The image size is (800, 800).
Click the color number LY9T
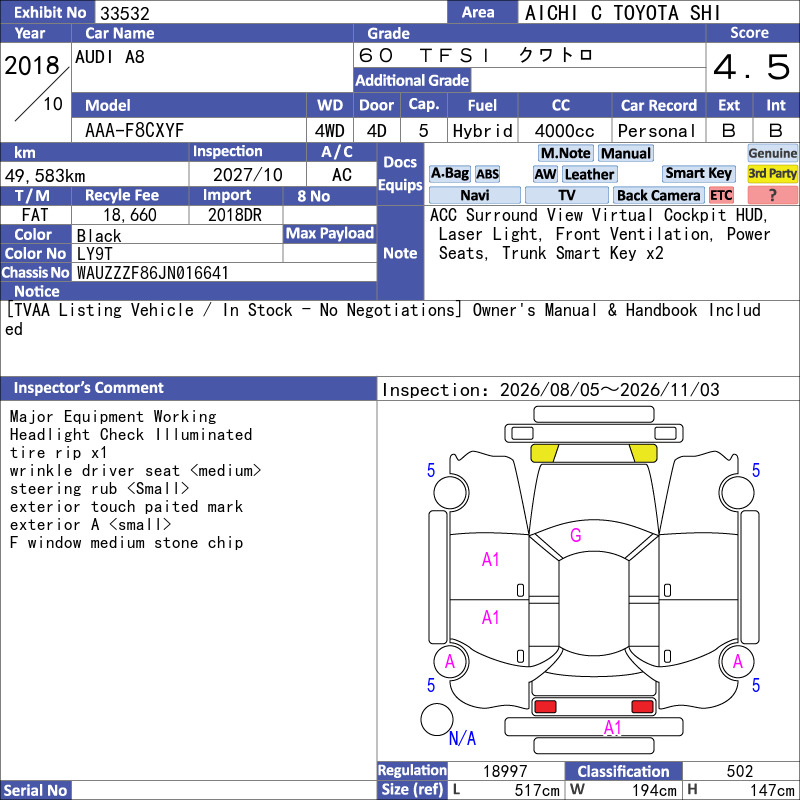(94, 254)
